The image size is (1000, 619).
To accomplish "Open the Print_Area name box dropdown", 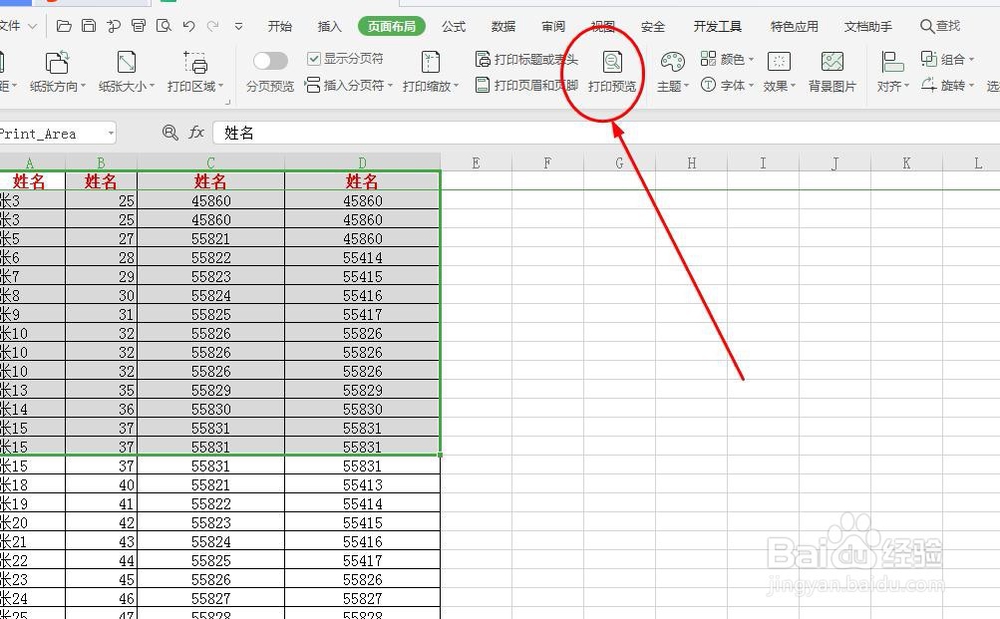I will [x=112, y=131].
